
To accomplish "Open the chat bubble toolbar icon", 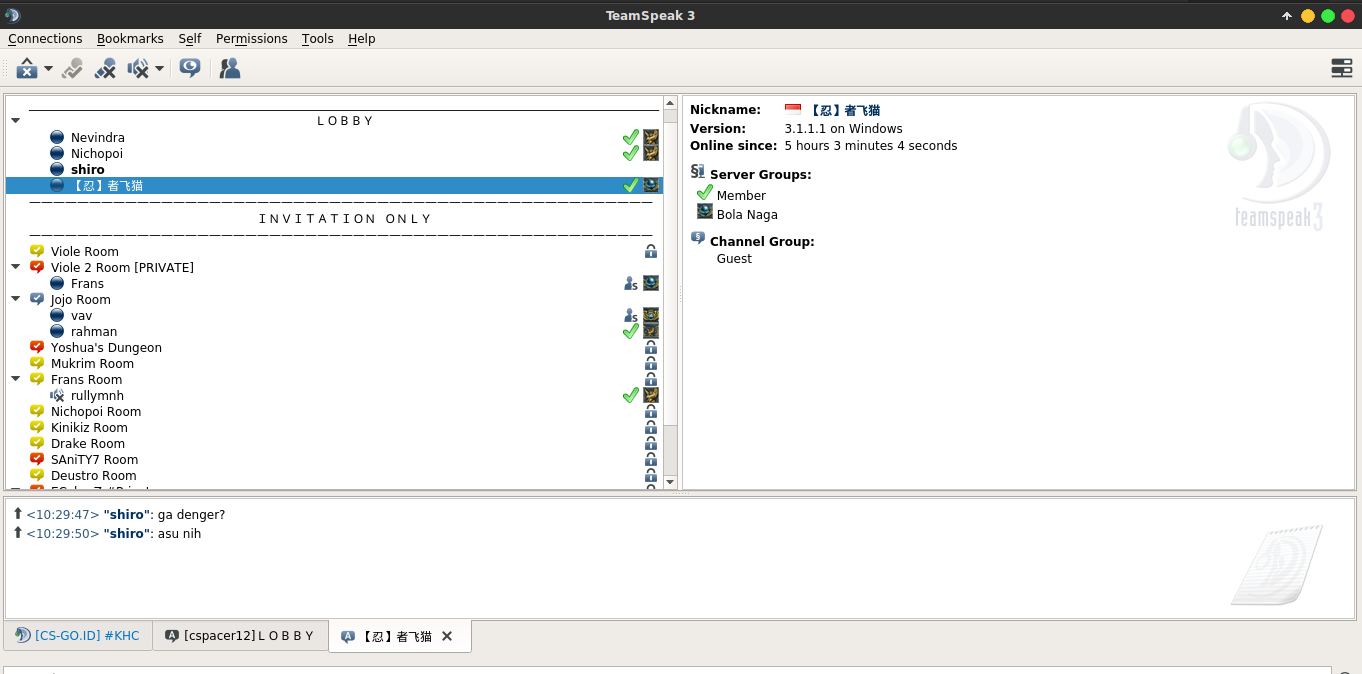I will point(190,68).
